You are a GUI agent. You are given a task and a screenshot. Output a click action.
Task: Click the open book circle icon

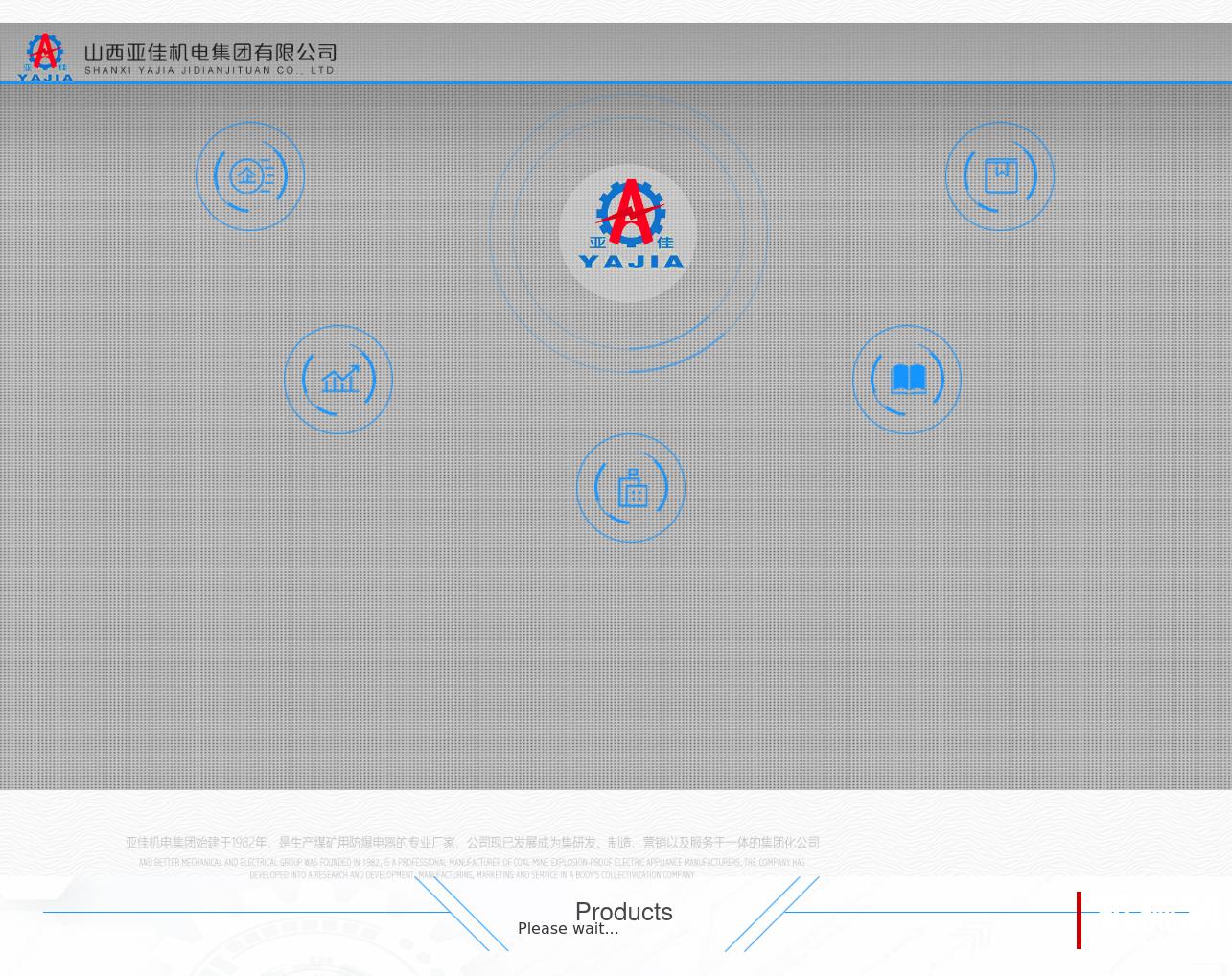907,380
